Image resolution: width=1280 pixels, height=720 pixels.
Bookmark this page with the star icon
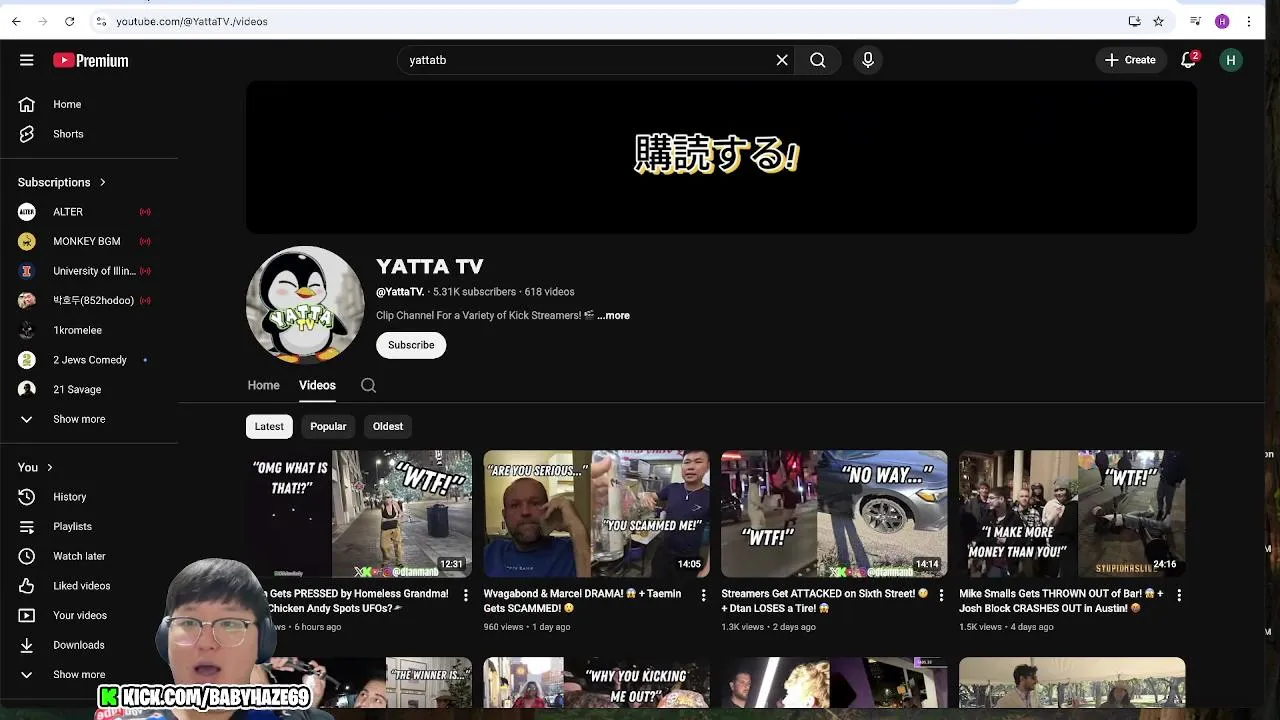coord(1158,21)
